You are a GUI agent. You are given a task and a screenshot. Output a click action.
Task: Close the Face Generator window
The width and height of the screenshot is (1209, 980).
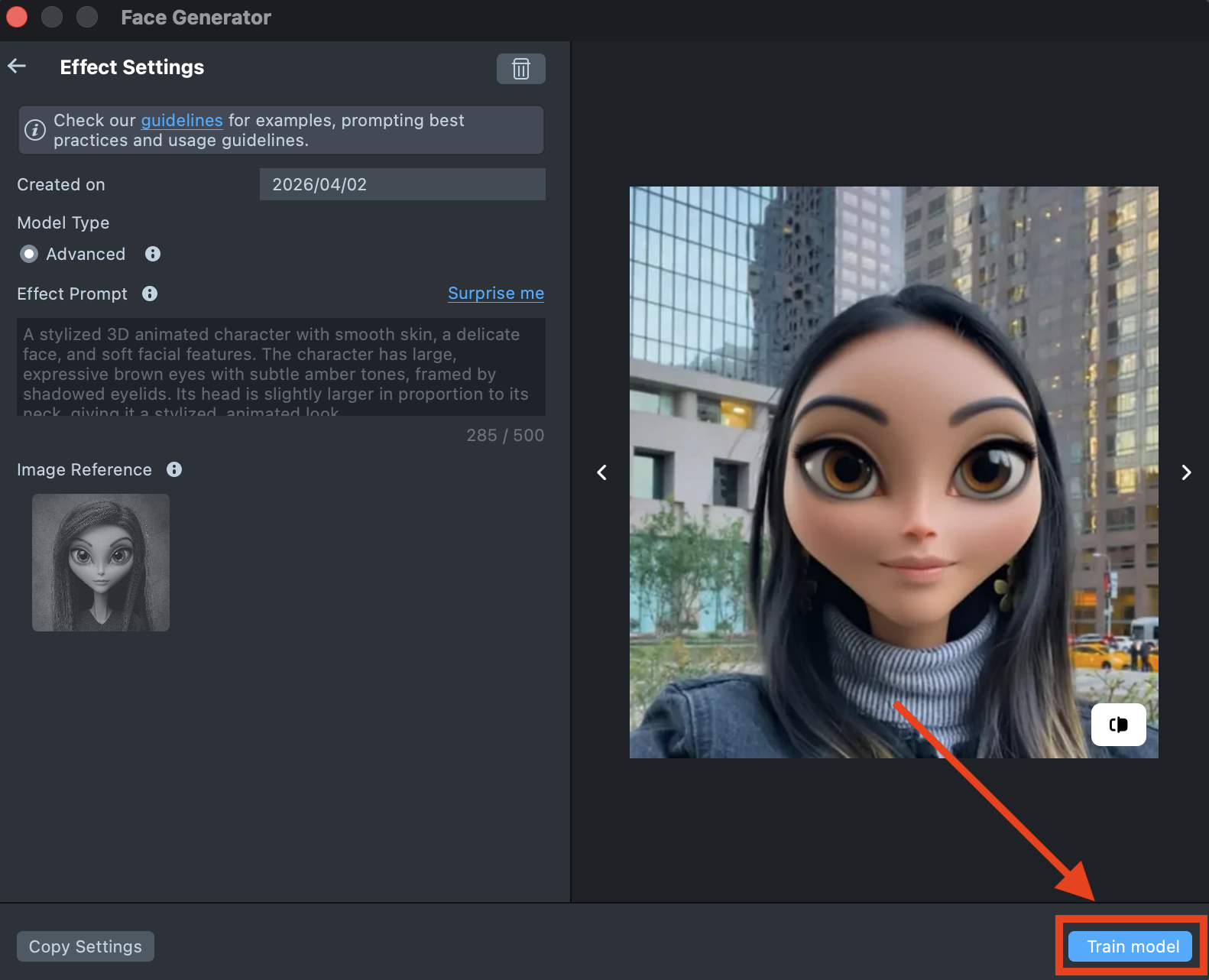[x=17, y=17]
